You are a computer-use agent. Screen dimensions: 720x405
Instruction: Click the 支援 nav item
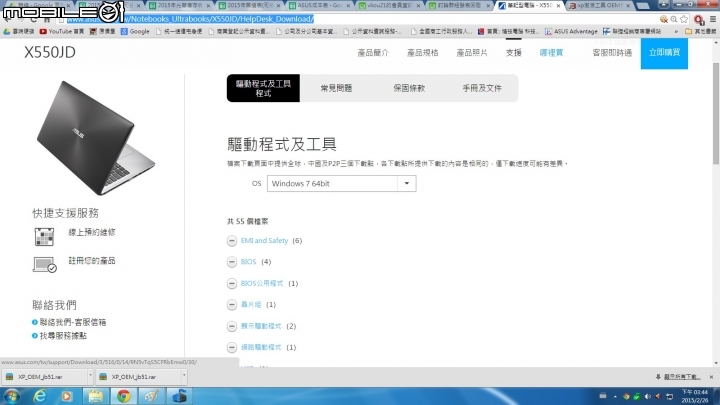(513, 53)
